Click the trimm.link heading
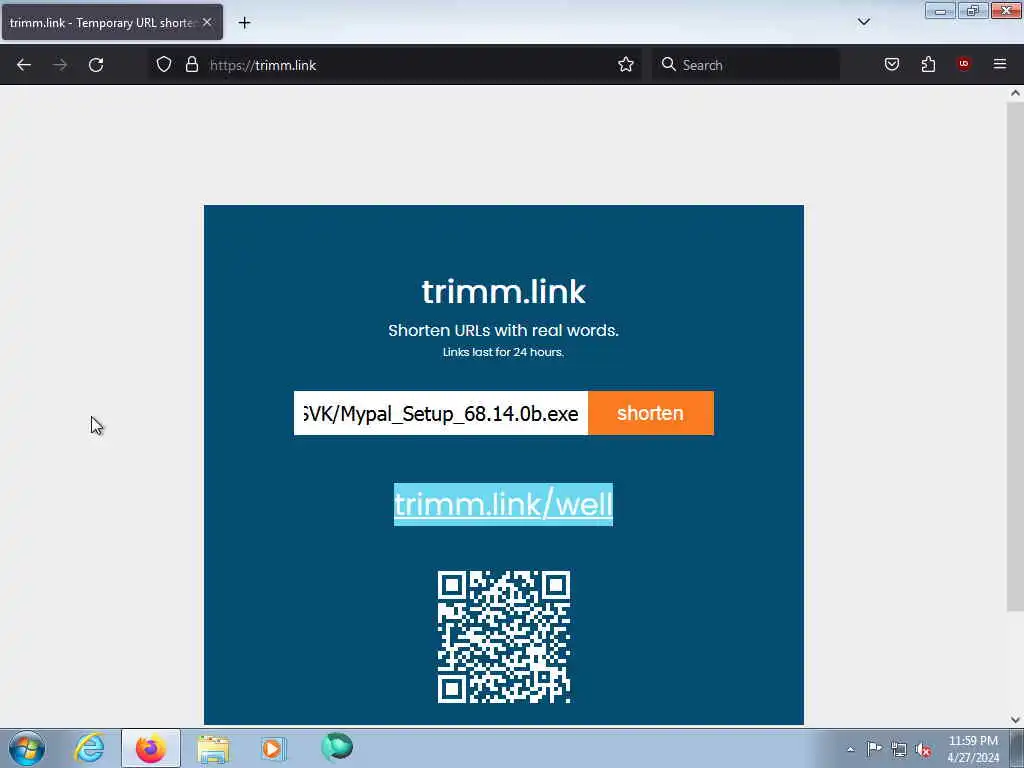Viewport: 1024px width, 768px height. click(x=504, y=291)
